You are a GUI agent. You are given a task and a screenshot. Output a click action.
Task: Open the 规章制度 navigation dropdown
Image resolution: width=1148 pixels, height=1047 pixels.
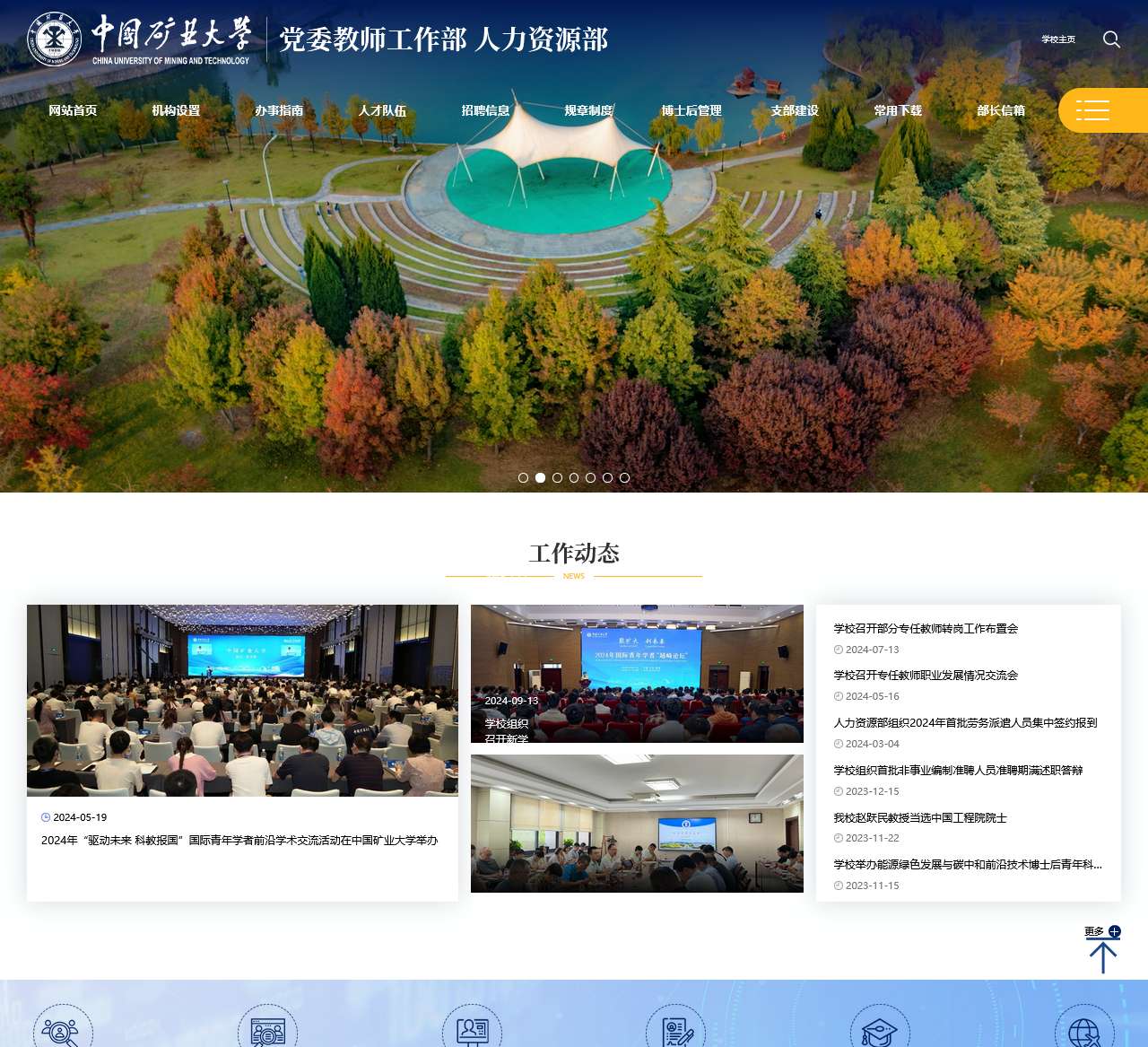click(587, 109)
